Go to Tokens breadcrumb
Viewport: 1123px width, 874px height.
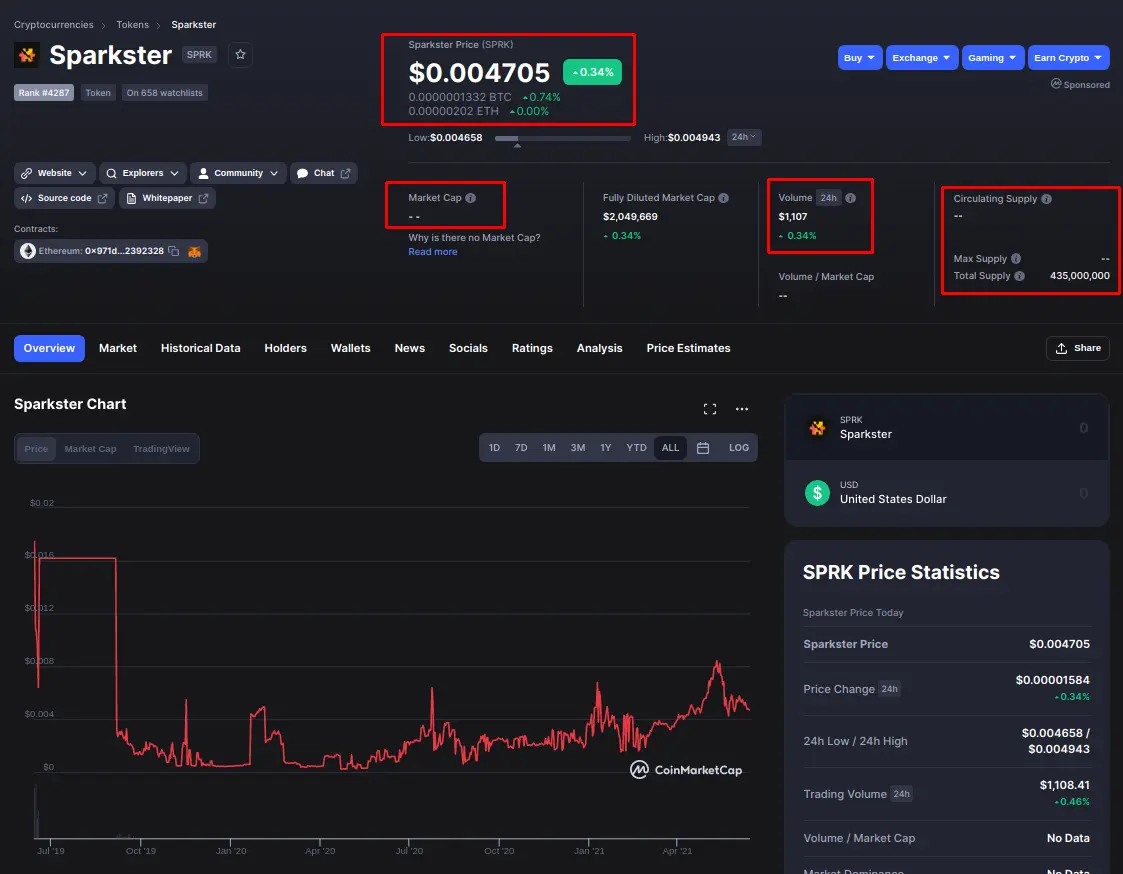pyautogui.click(x=132, y=24)
